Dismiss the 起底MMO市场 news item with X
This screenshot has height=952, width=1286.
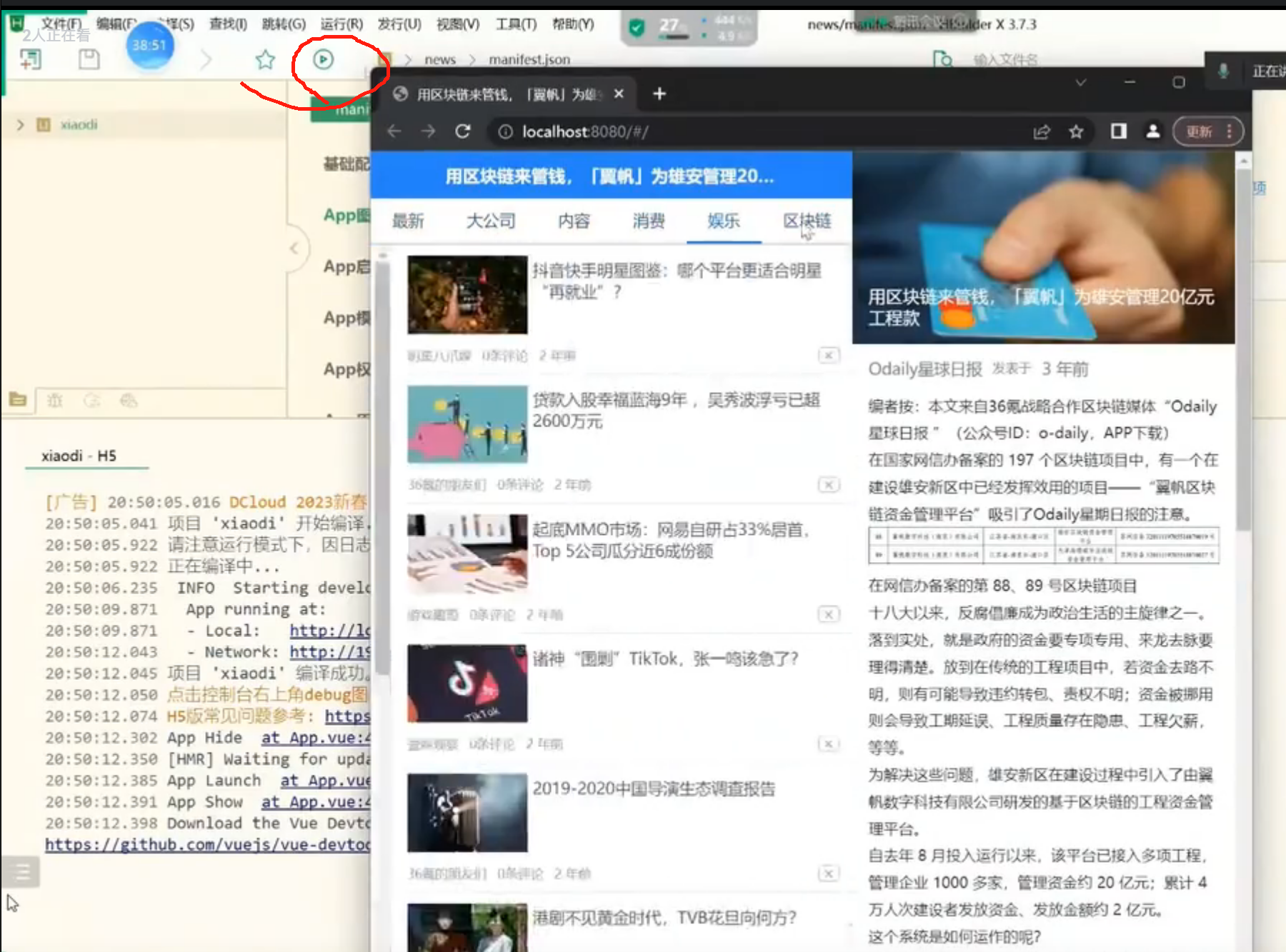click(x=828, y=615)
